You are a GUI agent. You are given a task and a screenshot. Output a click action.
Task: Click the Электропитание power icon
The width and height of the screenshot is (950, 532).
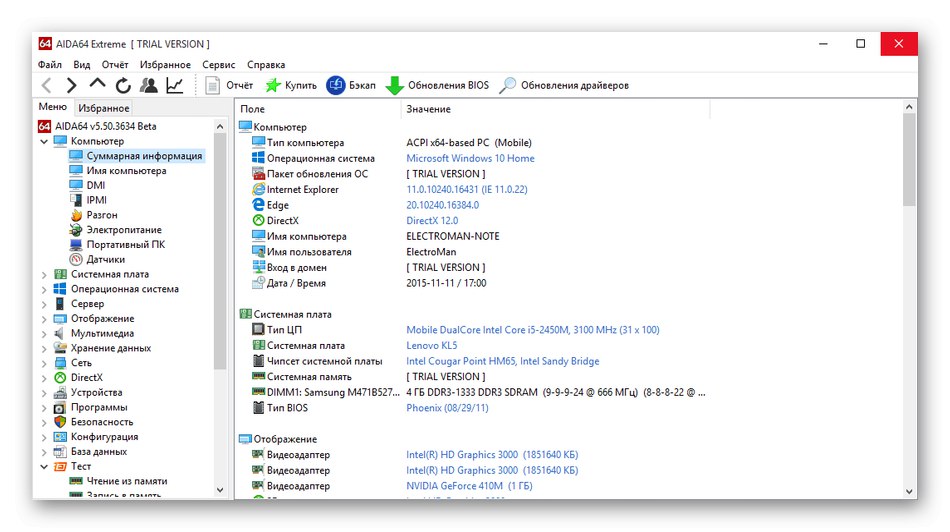tap(76, 230)
